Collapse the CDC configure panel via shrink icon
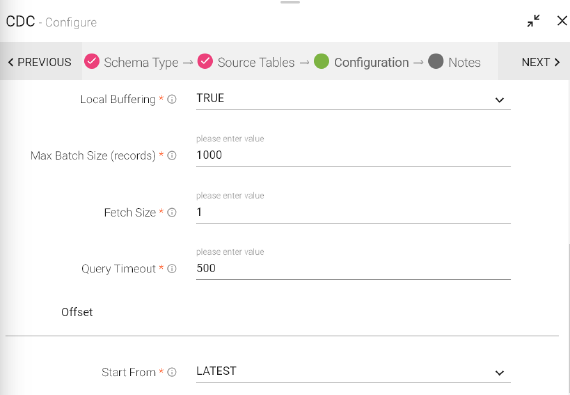 pos(533,21)
